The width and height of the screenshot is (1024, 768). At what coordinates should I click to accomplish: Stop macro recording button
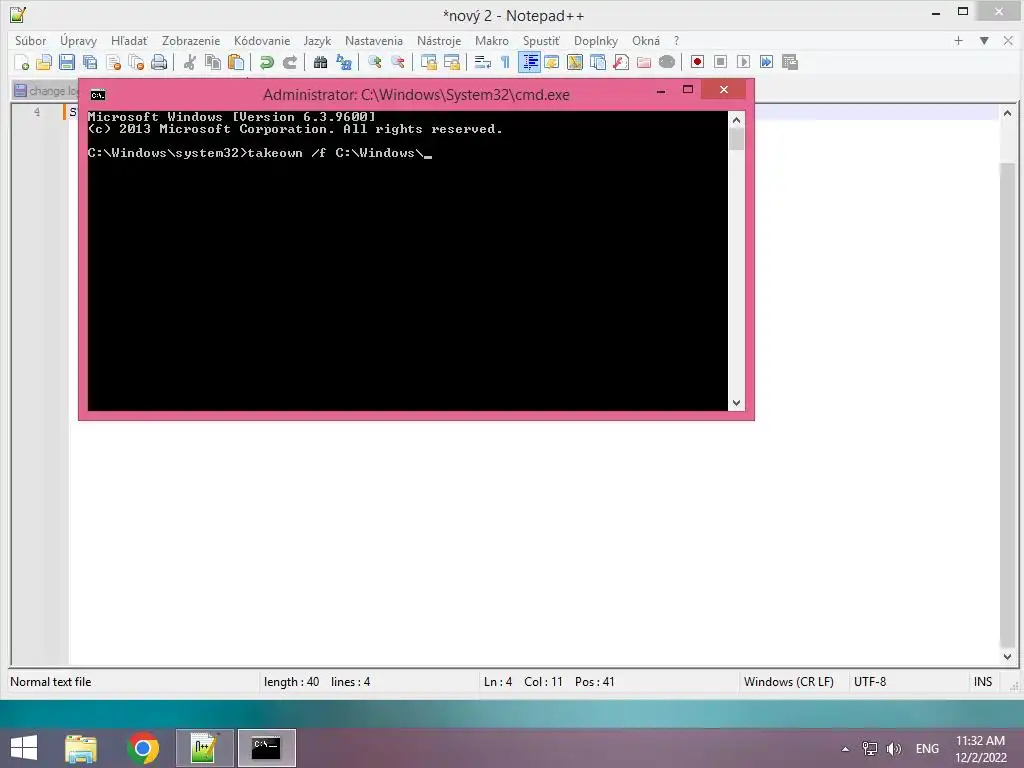pyautogui.click(x=720, y=62)
